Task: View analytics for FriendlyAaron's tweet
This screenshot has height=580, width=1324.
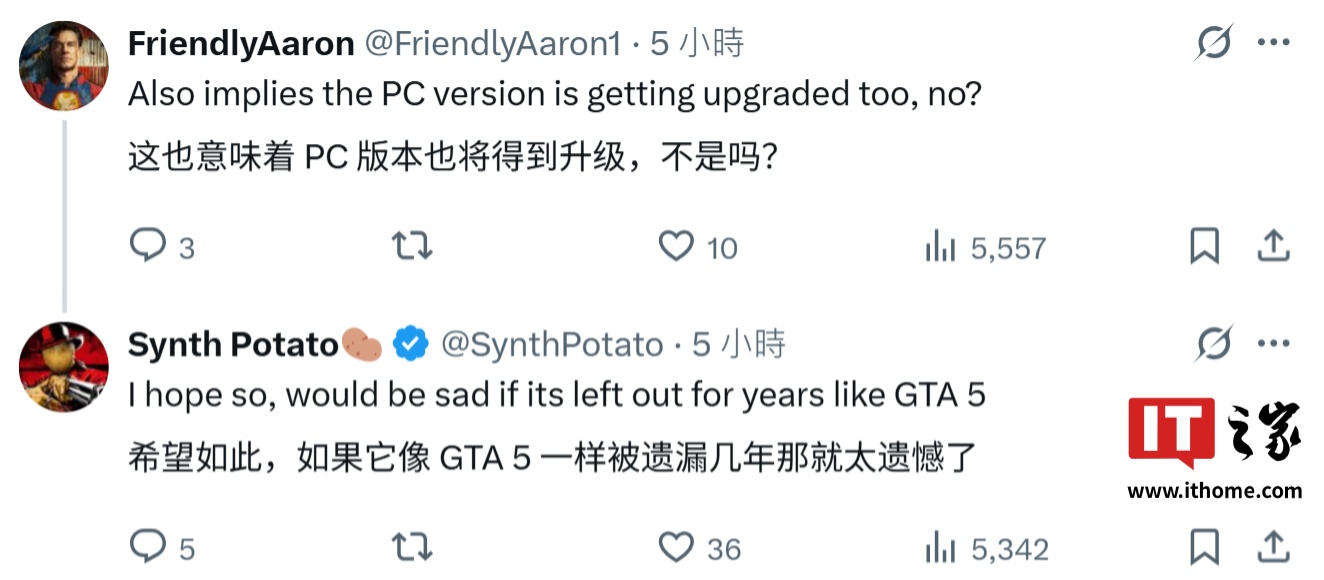Action: [x=940, y=247]
